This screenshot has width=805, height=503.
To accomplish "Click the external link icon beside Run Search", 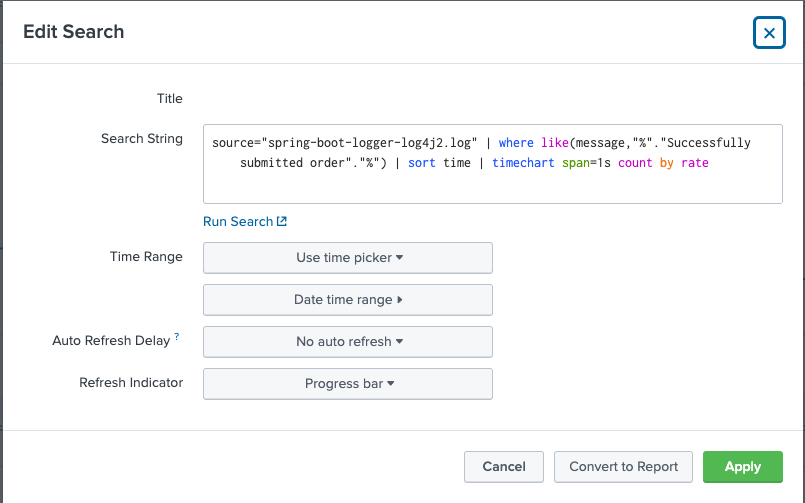I will [x=282, y=222].
